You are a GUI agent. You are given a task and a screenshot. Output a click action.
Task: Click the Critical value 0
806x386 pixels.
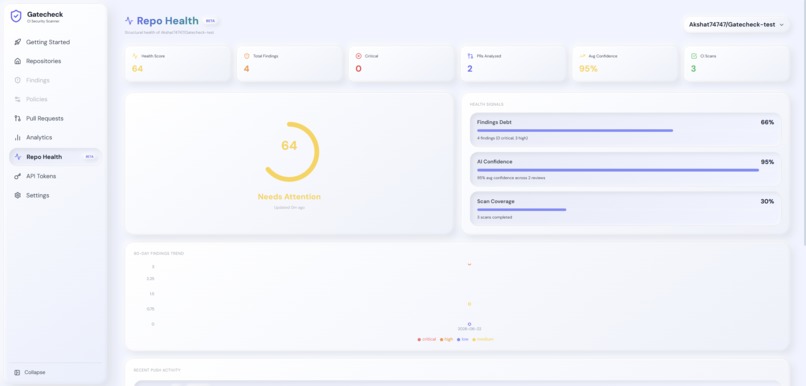coord(358,68)
